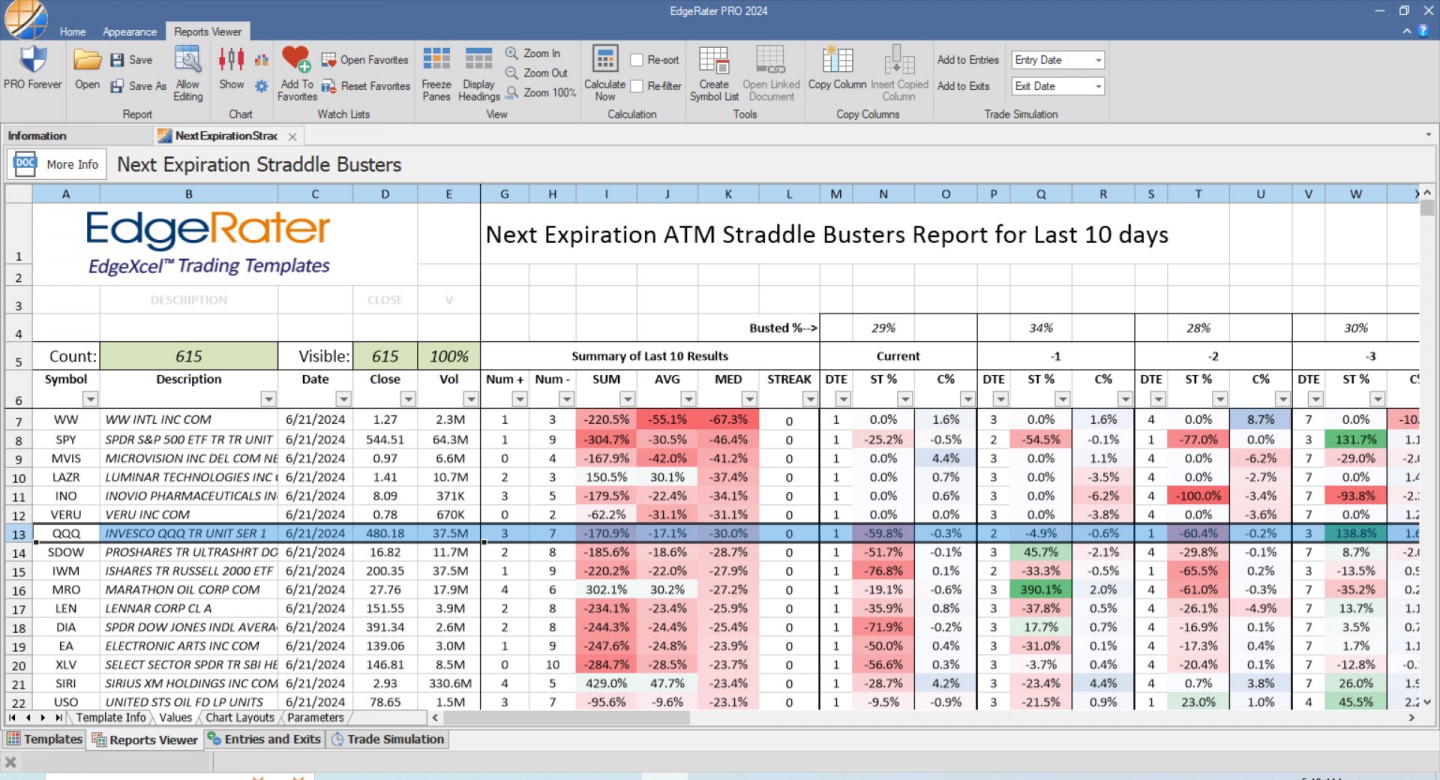
Task: Click Reset Favorites in Watch Lists
Action: [x=365, y=86]
